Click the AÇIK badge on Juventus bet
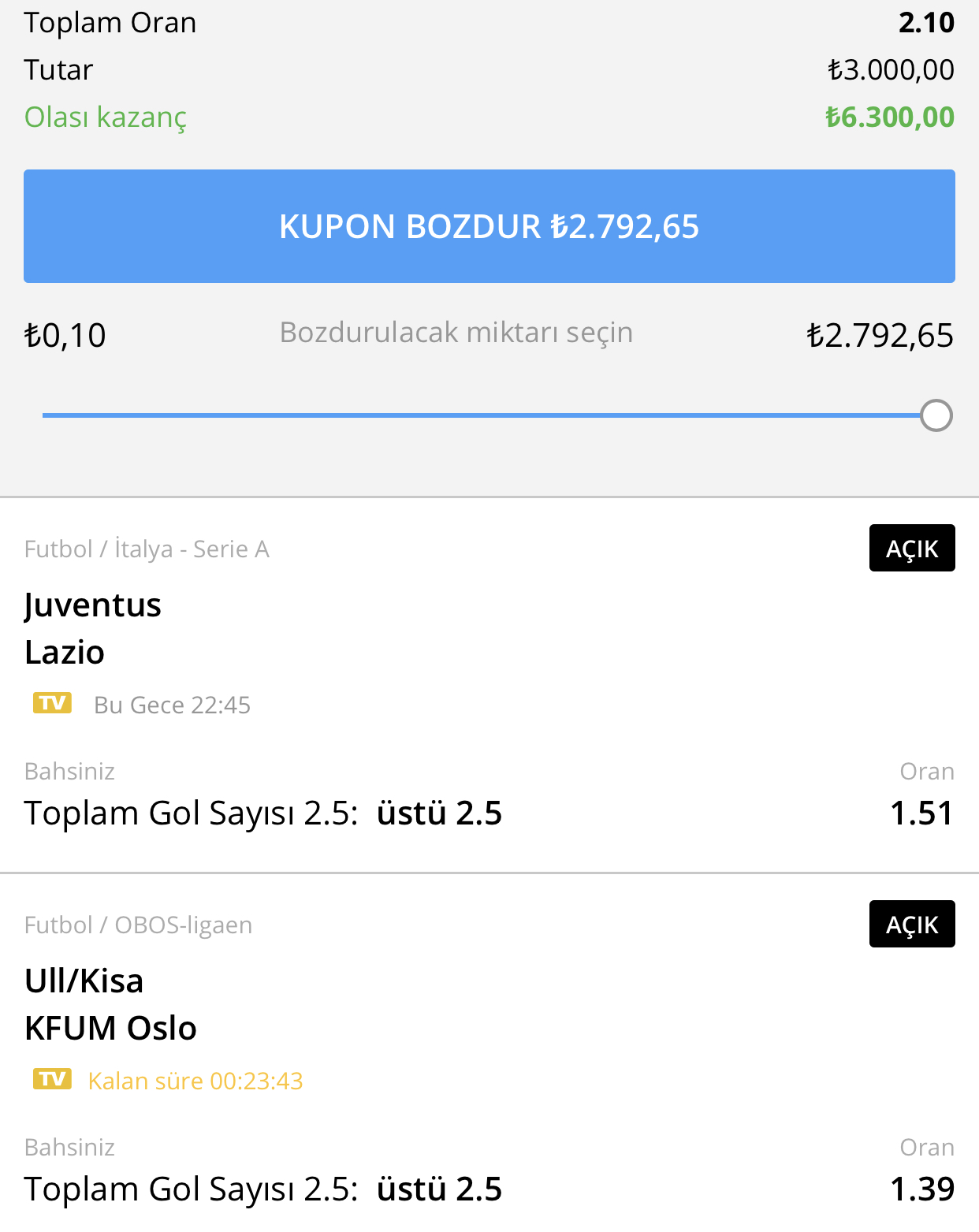This screenshot has width=979, height=1232. click(x=912, y=548)
